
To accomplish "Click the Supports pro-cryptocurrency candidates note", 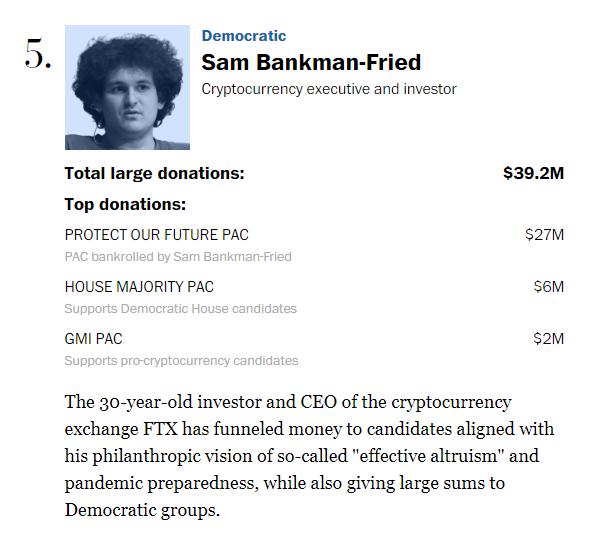I will tap(181, 361).
